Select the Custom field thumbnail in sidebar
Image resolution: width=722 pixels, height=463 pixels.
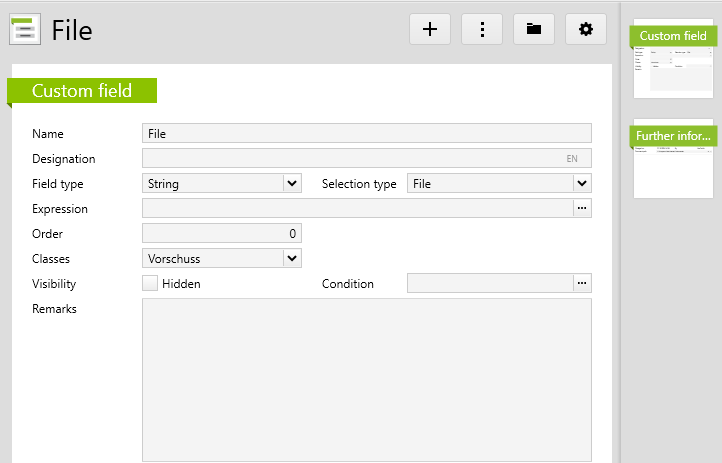coord(673,60)
